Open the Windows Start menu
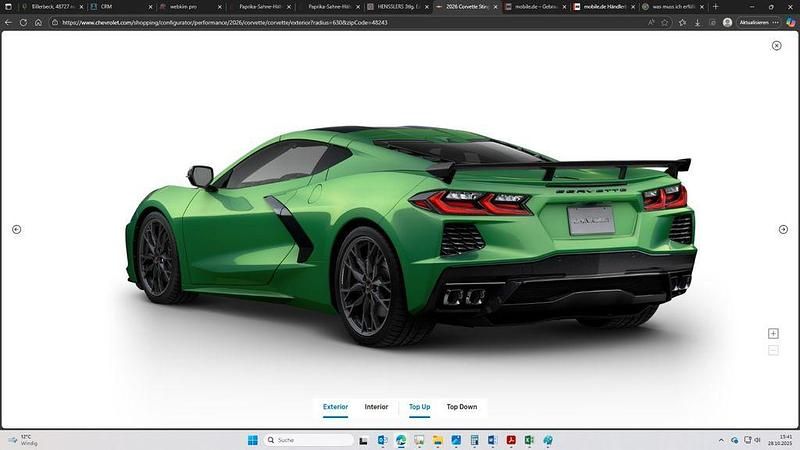Viewport: 800px width, 450px height. [252, 440]
